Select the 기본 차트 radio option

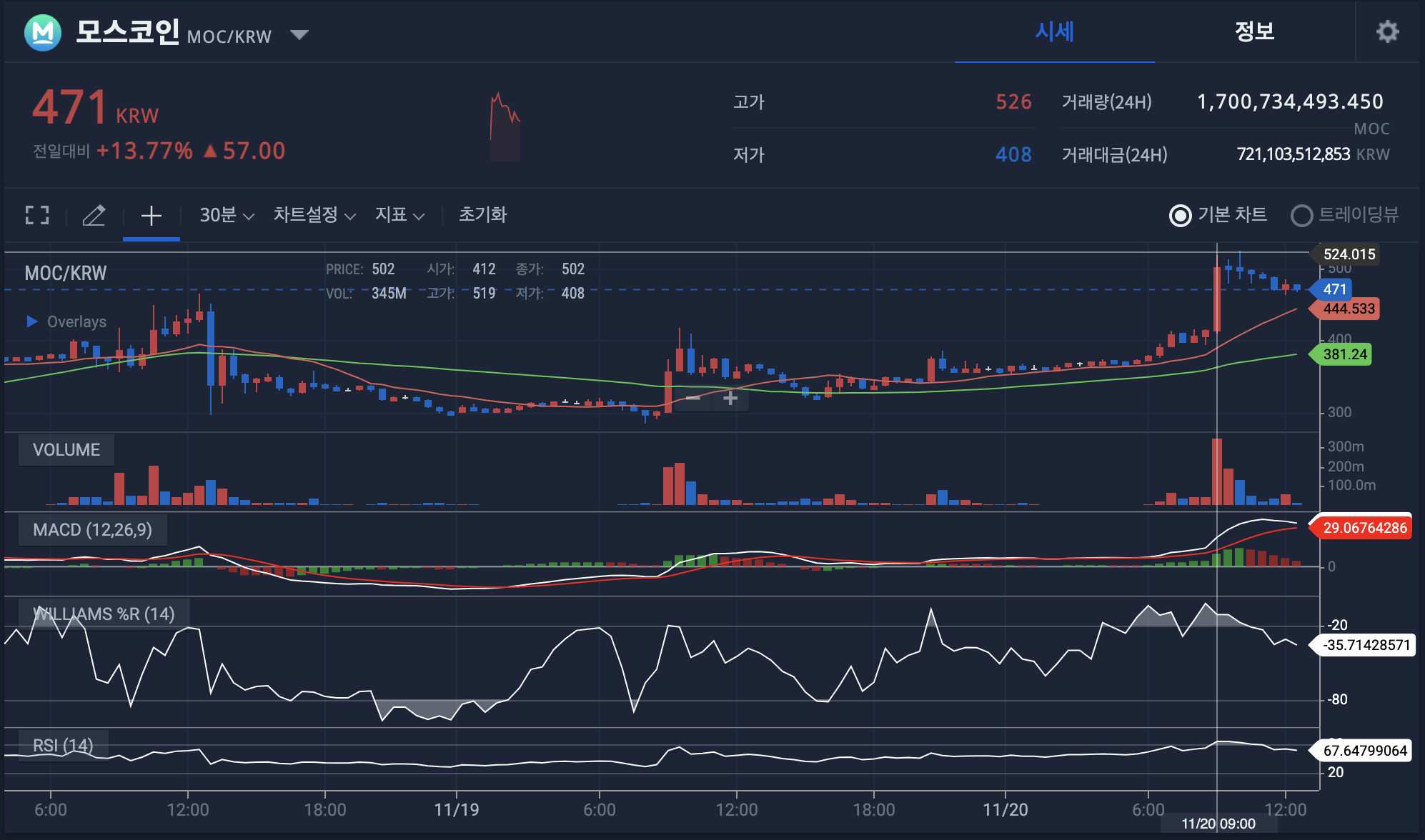(x=1181, y=215)
